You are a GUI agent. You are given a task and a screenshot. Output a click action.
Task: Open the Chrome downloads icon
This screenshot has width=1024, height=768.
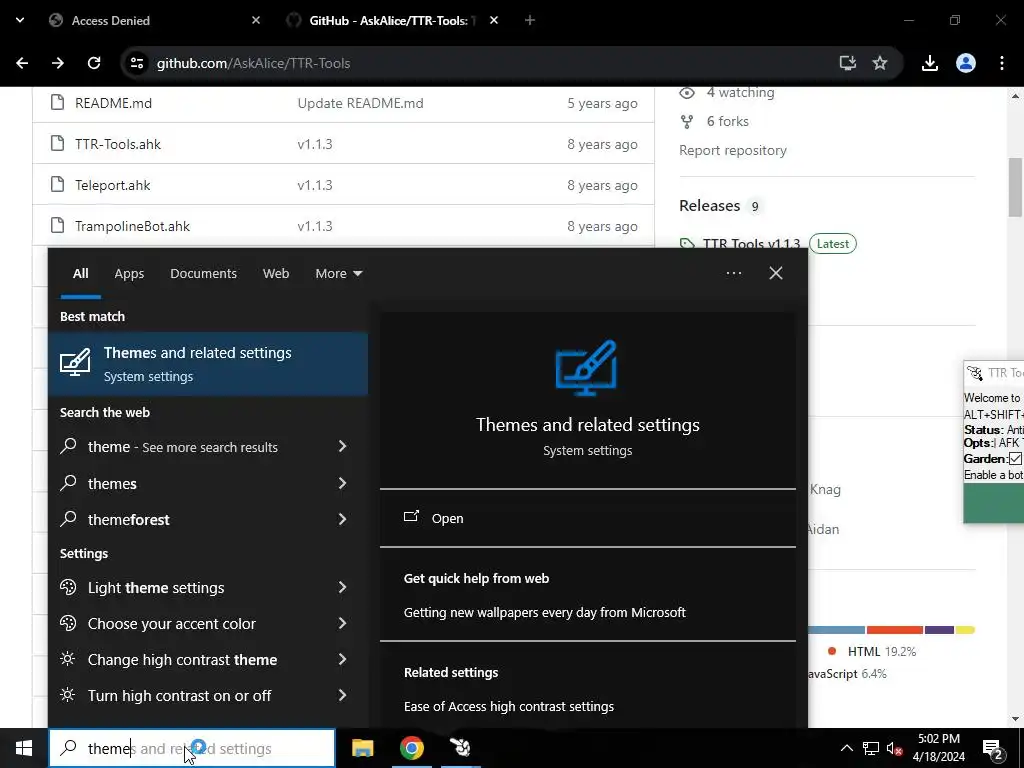[929, 63]
